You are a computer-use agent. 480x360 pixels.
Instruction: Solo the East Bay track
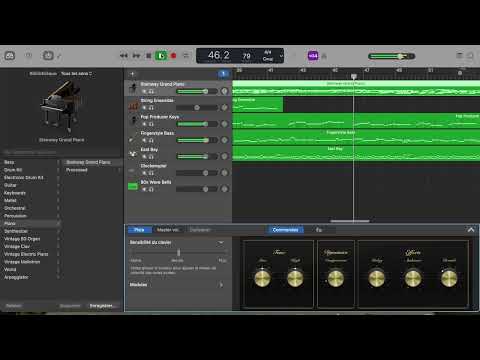(x=151, y=157)
